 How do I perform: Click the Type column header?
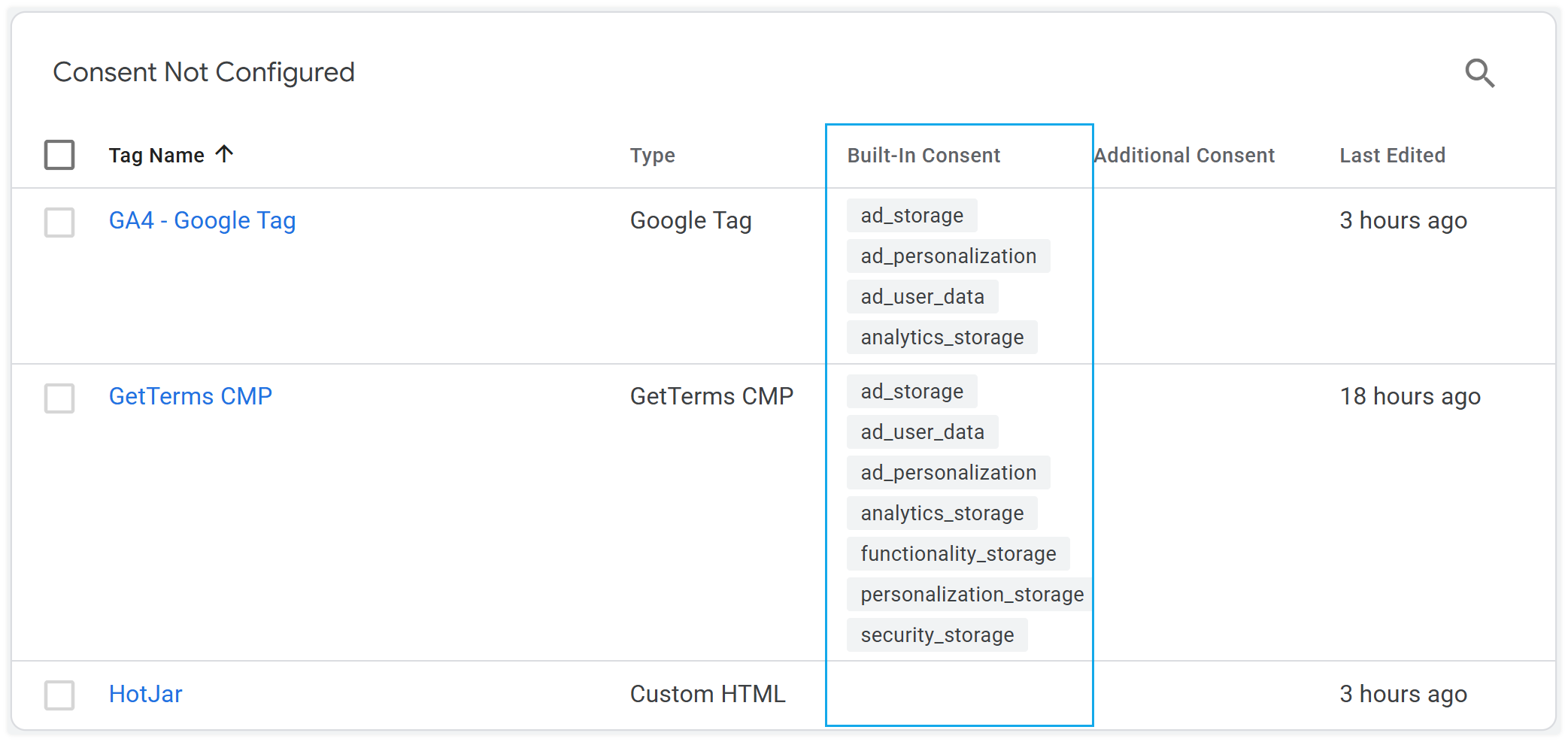pyautogui.click(x=652, y=156)
